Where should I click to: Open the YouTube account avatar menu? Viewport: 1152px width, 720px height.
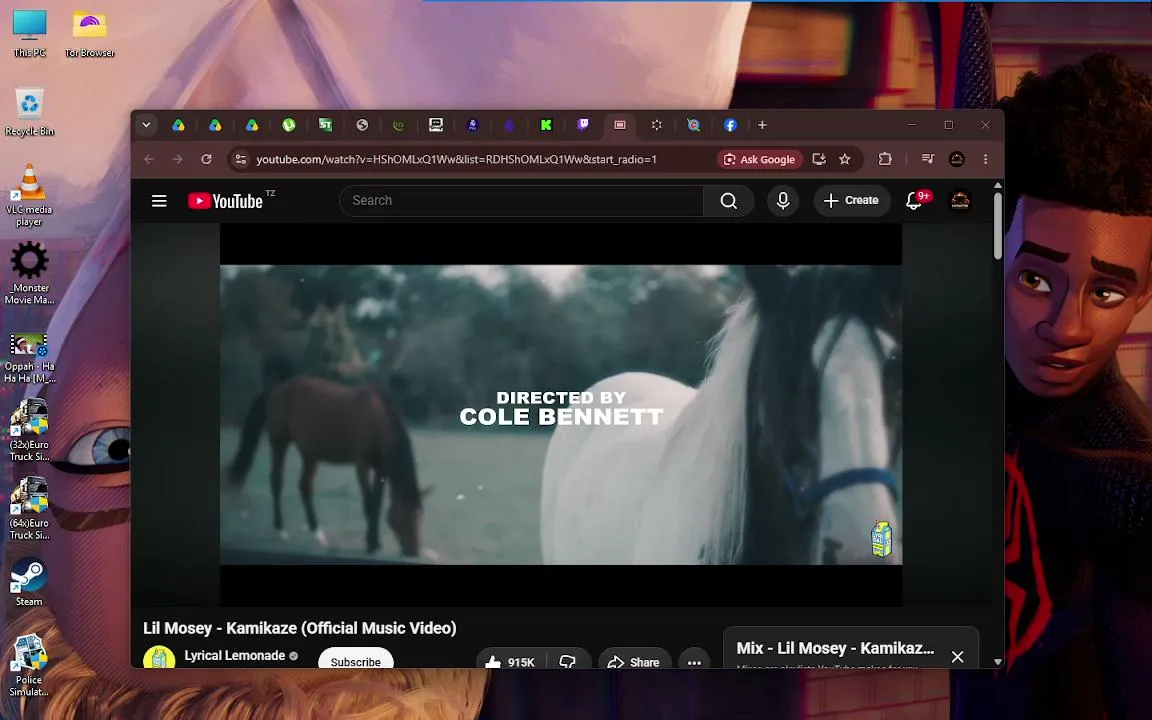tap(960, 201)
